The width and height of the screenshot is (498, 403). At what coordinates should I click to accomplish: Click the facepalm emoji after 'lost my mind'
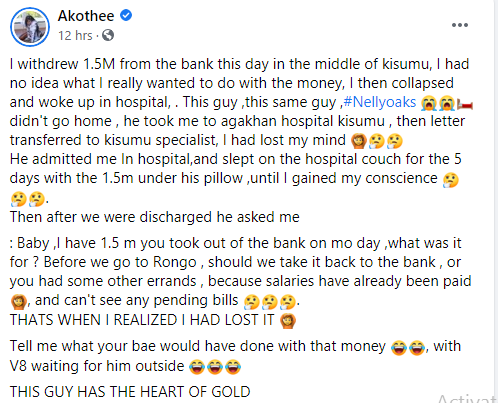click(359, 141)
